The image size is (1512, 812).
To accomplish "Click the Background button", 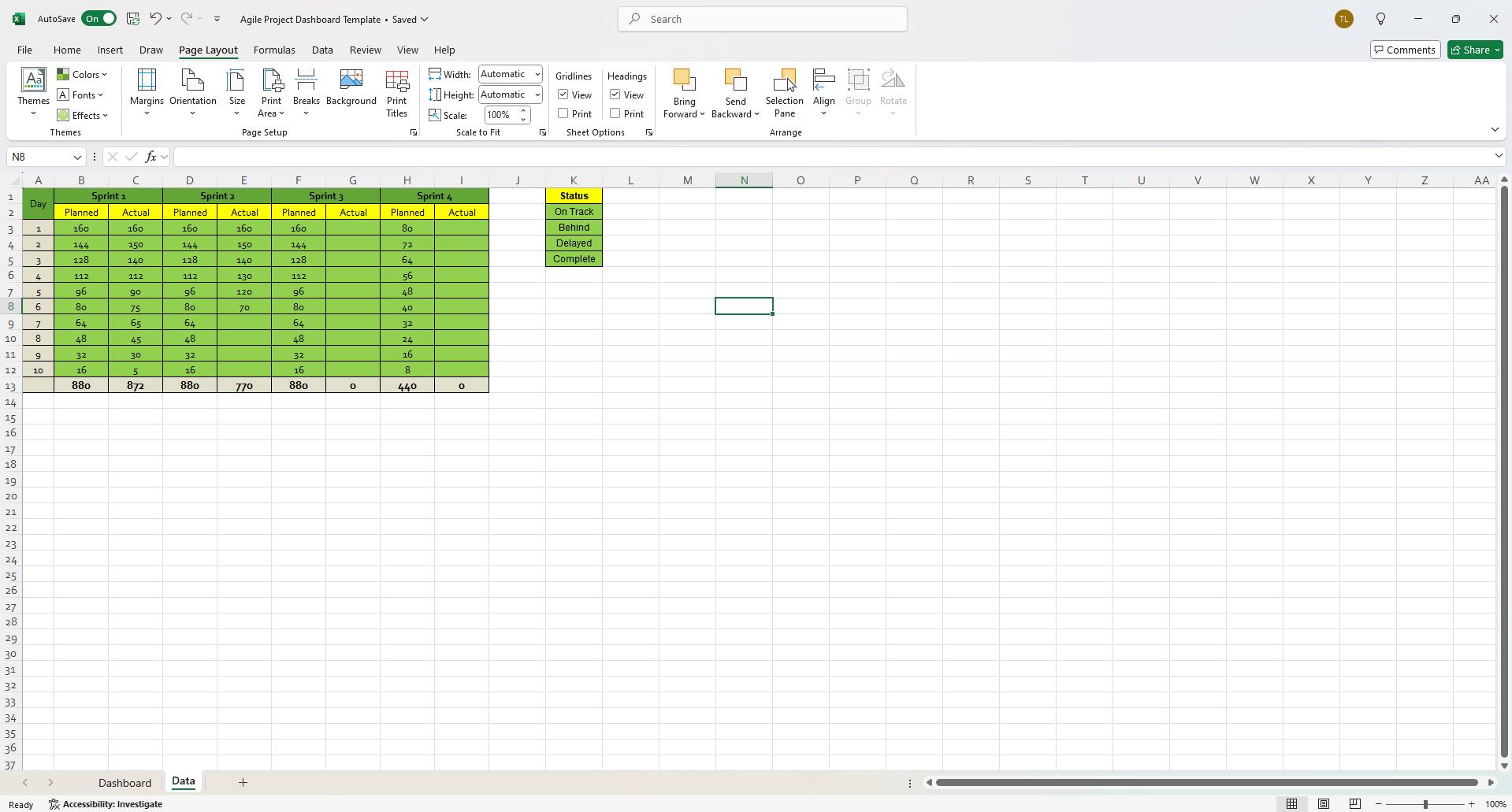I will [351, 88].
